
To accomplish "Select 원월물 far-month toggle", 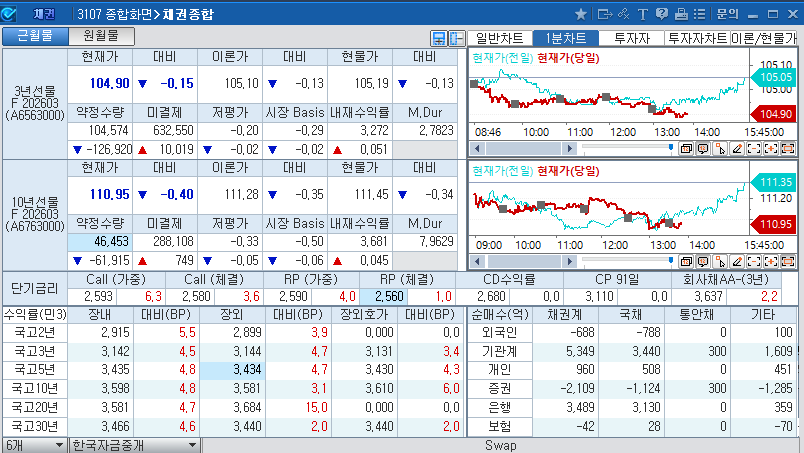I will coord(101,36).
